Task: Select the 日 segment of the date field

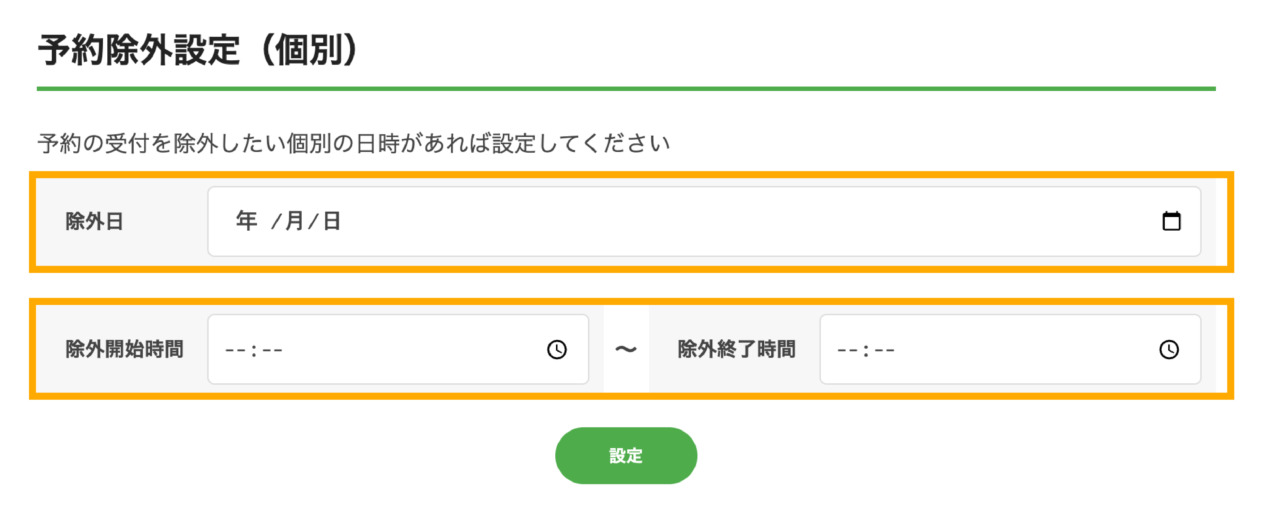Action: coord(331,221)
